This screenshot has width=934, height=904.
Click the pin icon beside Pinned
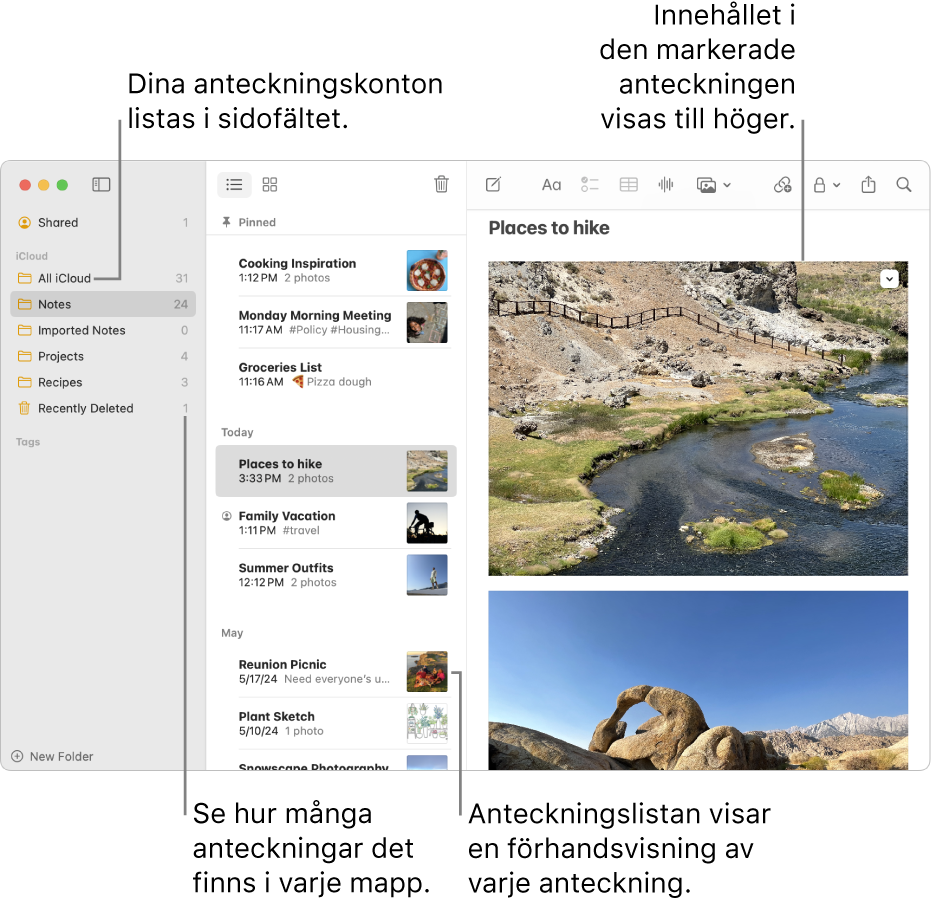[226, 222]
